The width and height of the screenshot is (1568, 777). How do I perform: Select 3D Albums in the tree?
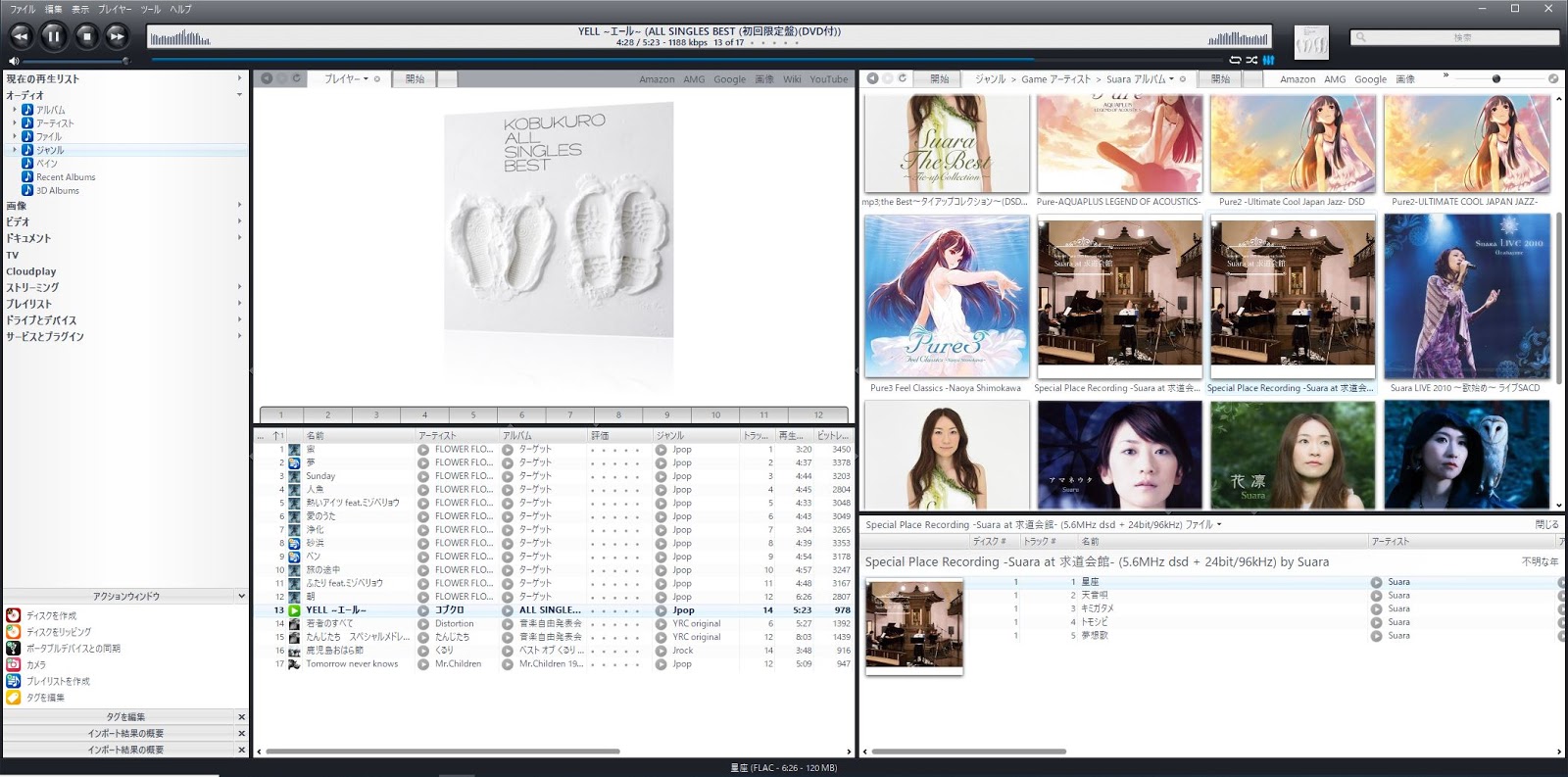pos(58,191)
